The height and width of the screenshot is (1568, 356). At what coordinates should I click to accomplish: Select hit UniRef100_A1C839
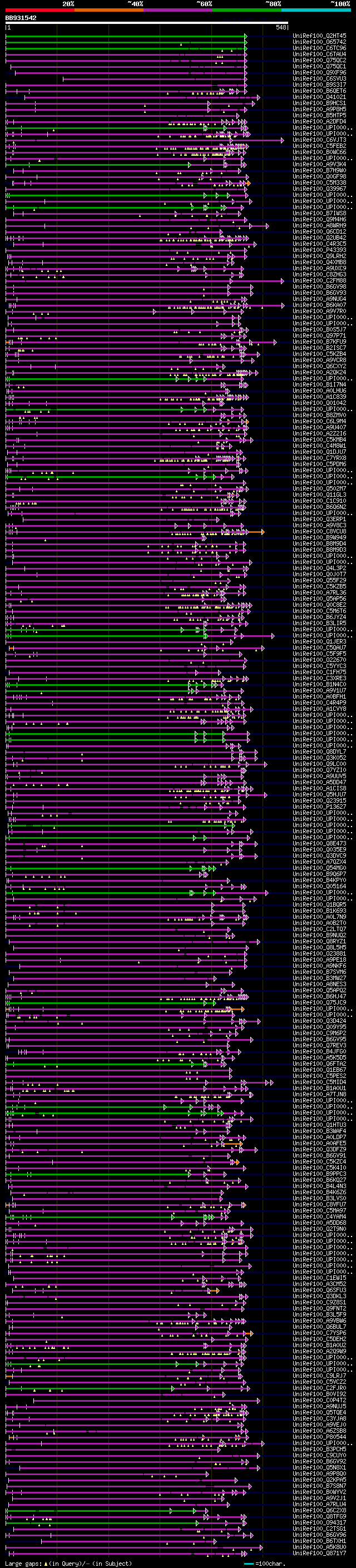319,397
